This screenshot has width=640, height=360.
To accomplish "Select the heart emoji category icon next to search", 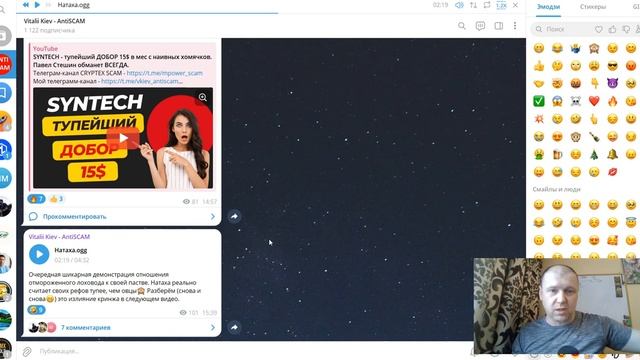I will point(598,29).
